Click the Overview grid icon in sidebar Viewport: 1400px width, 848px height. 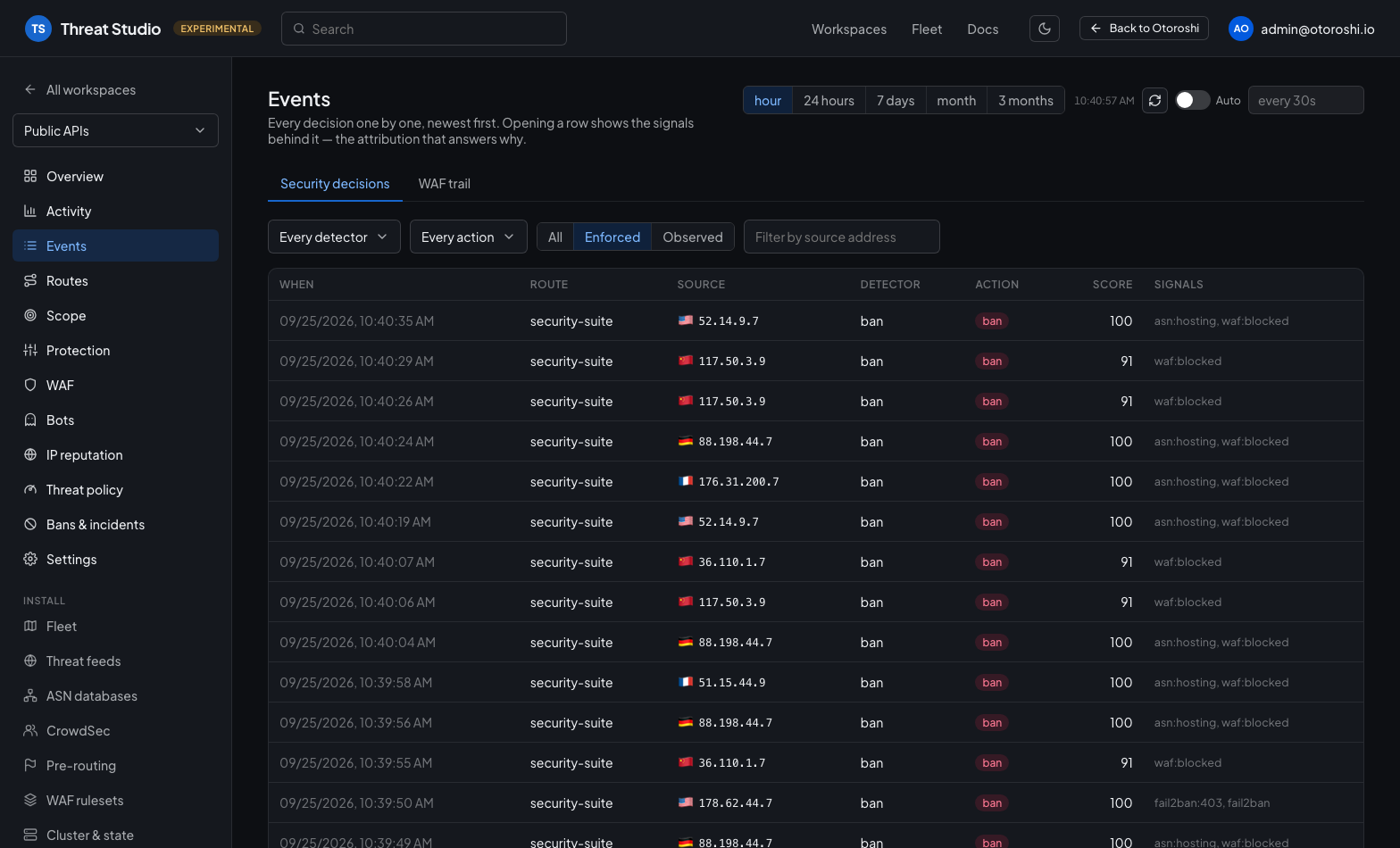(30, 176)
